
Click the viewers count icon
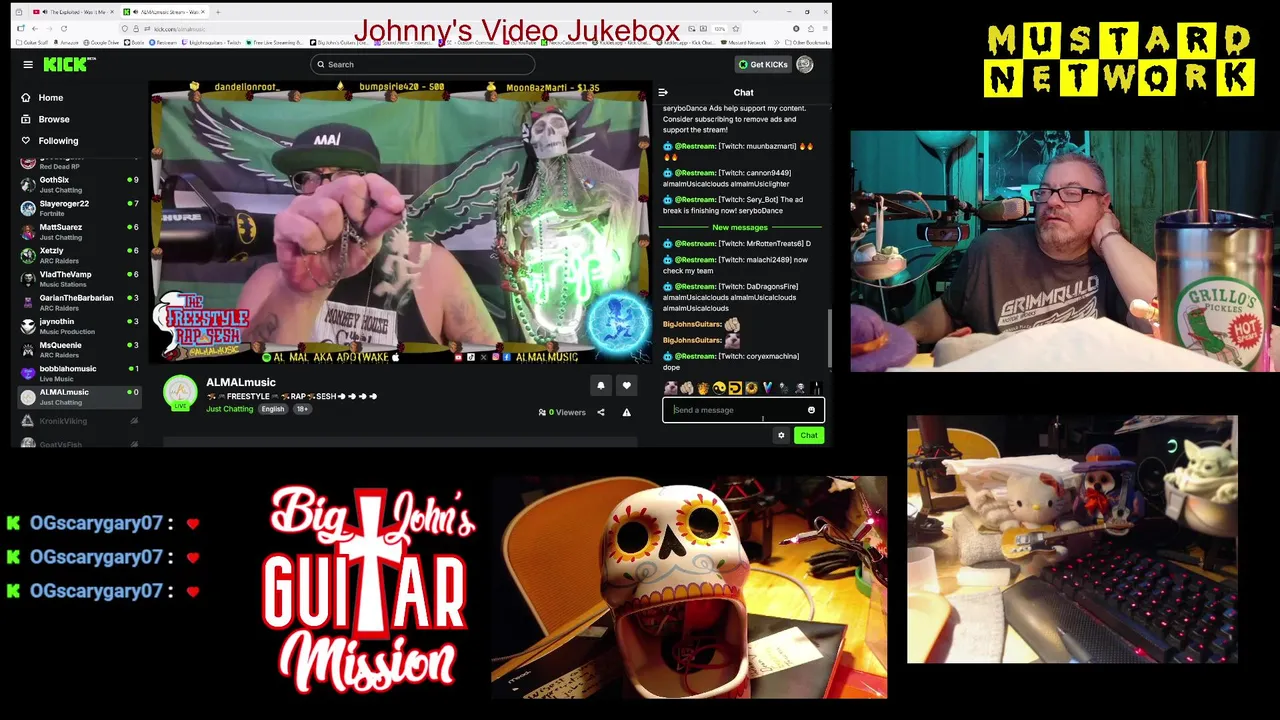[x=542, y=412]
